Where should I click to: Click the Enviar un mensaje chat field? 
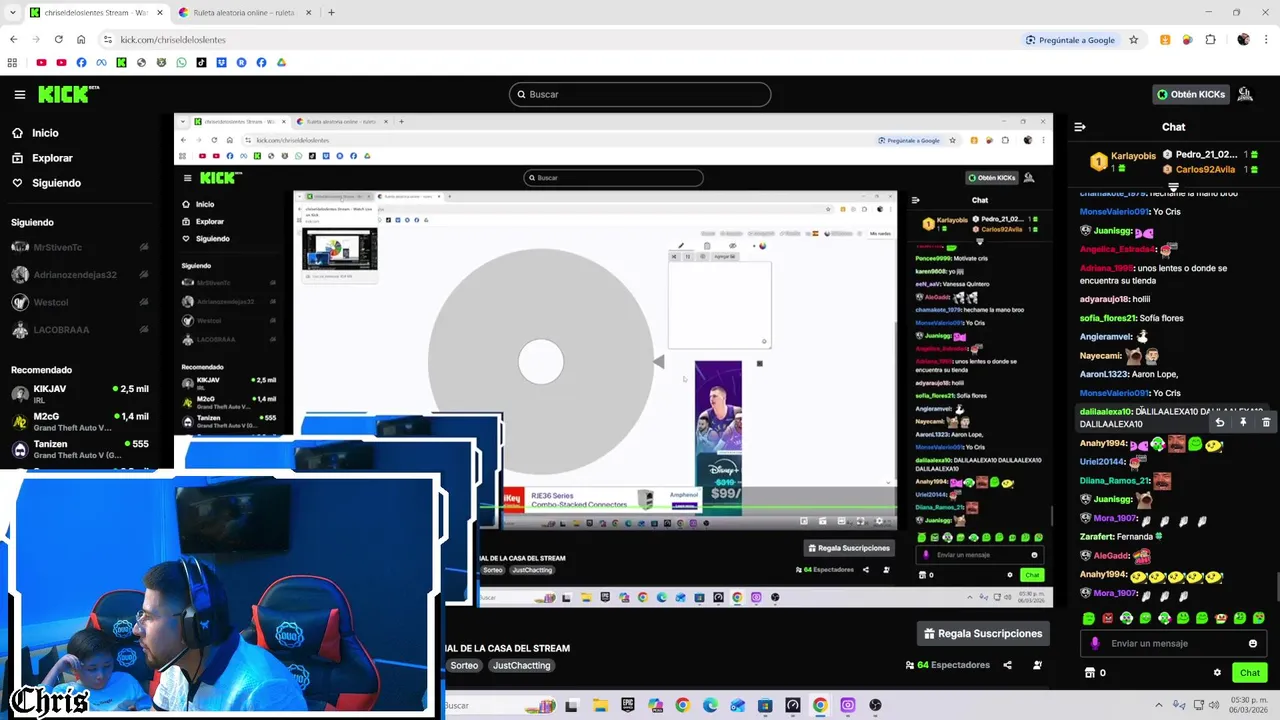[x=1172, y=643]
